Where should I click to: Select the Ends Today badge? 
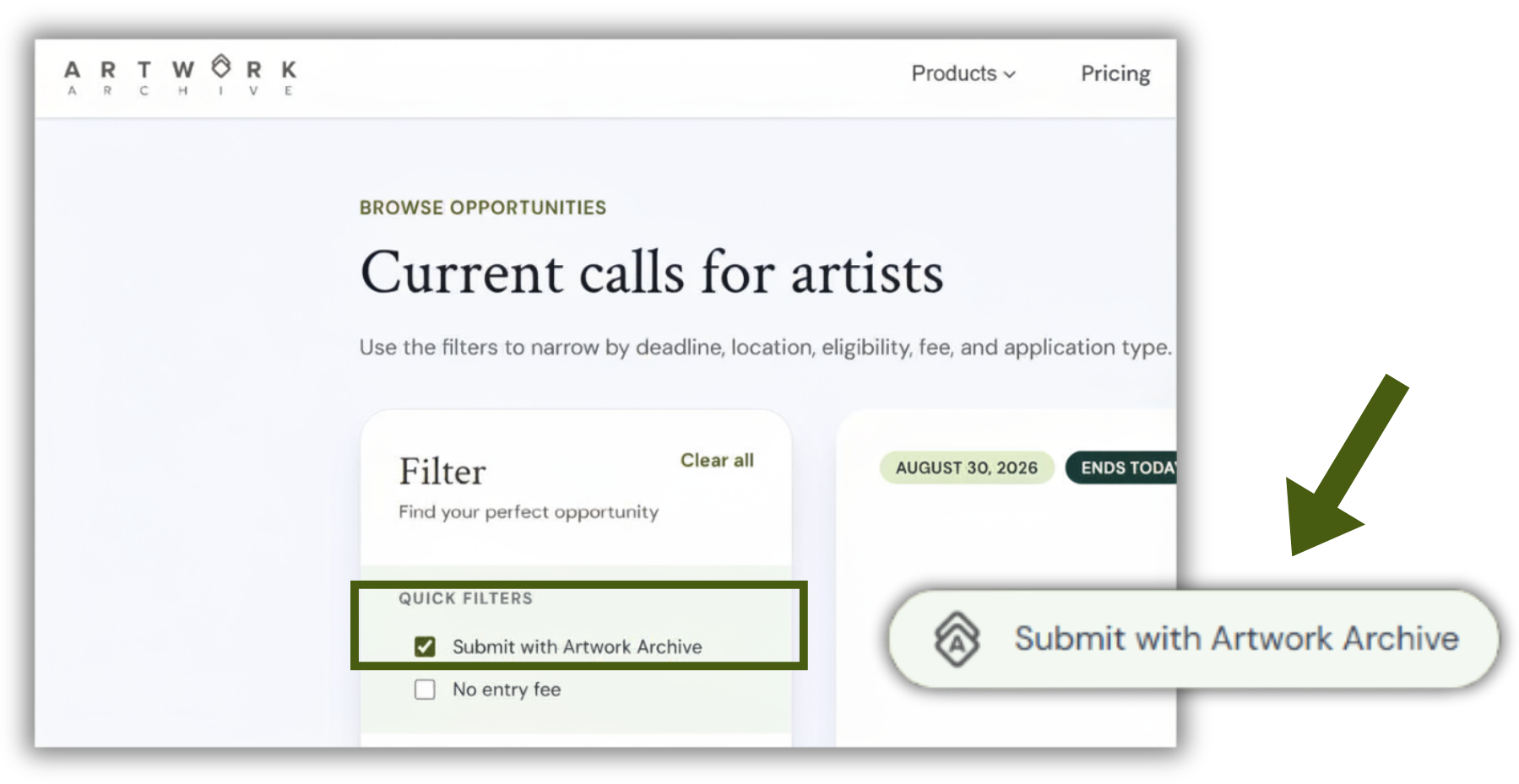point(1121,468)
